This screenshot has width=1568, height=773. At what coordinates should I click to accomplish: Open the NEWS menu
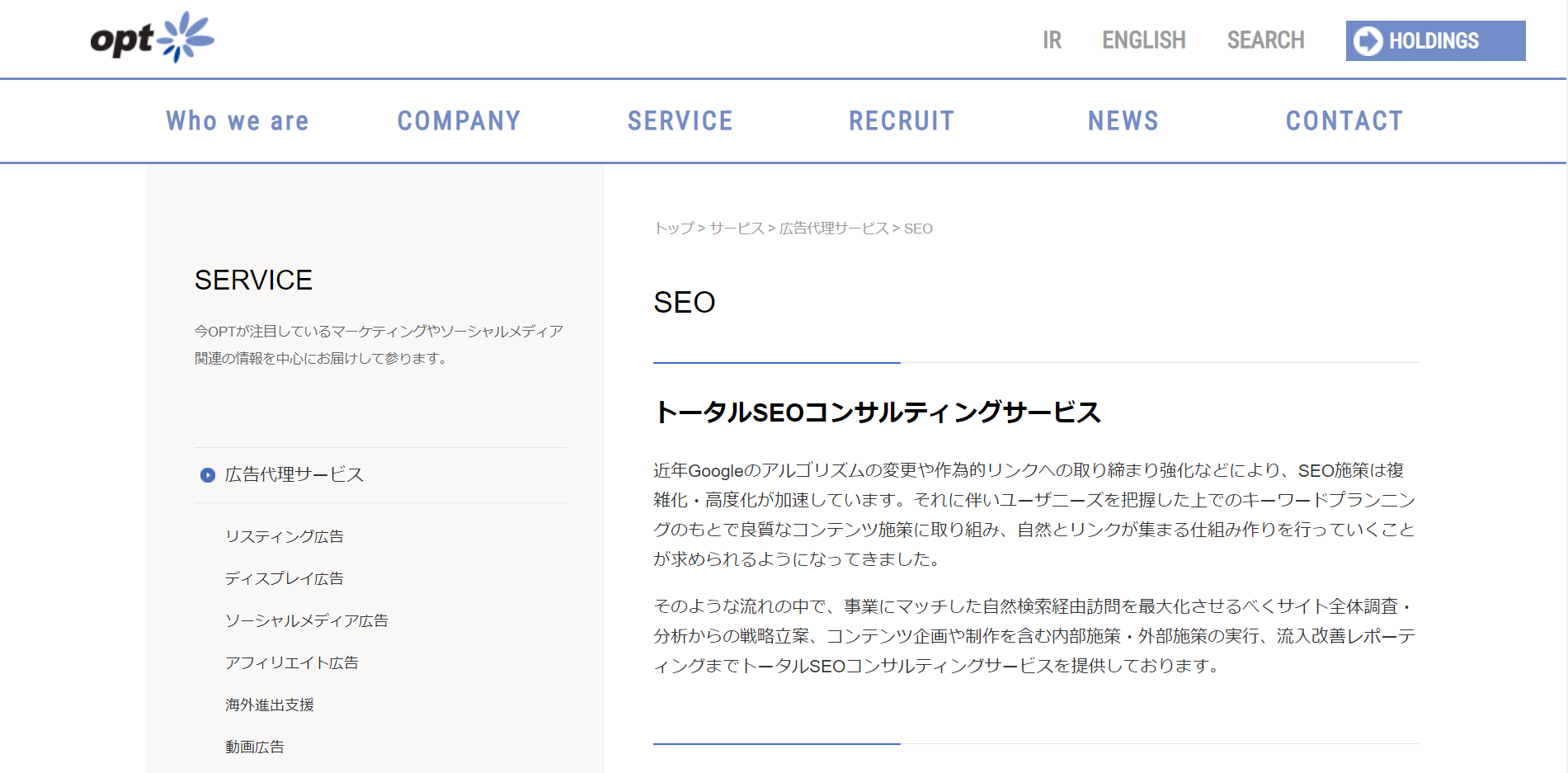pyautogui.click(x=1123, y=121)
